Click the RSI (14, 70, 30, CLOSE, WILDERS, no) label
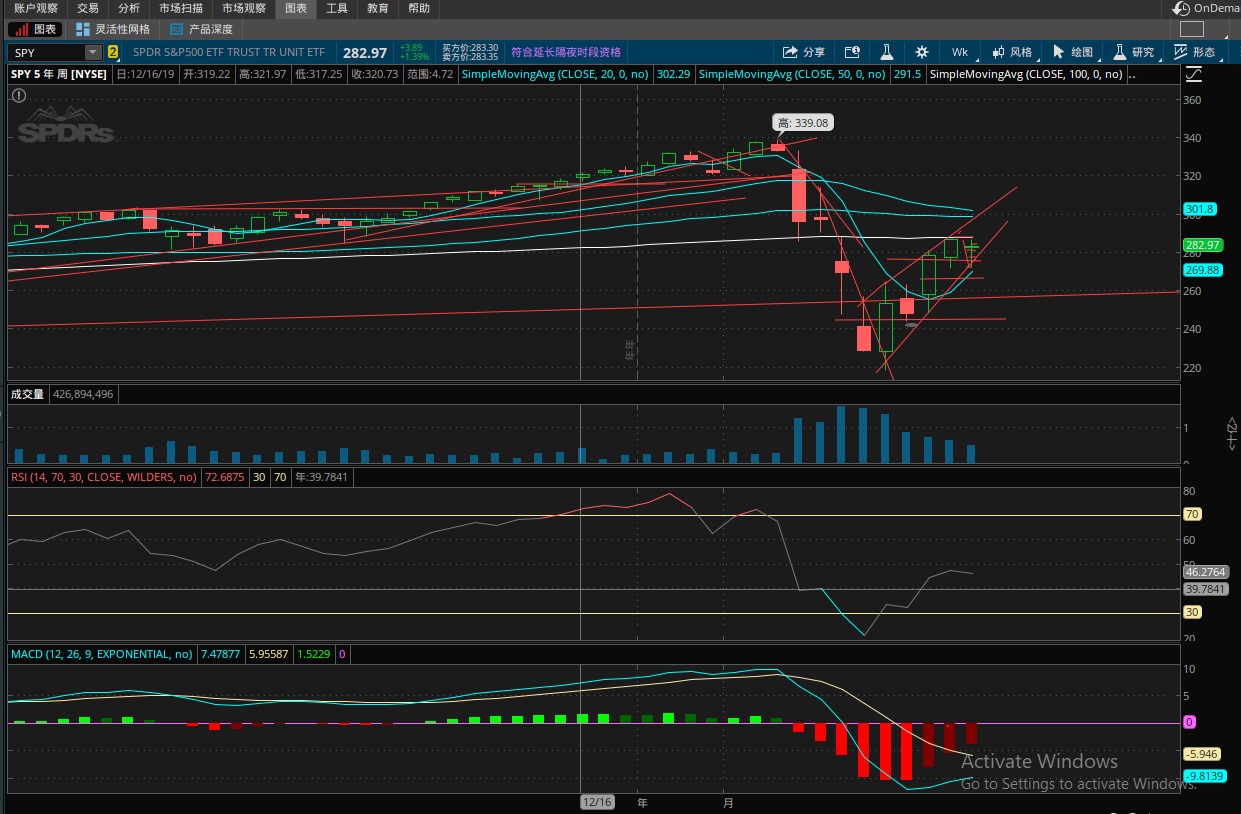The image size is (1241, 814). [x=104, y=477]
